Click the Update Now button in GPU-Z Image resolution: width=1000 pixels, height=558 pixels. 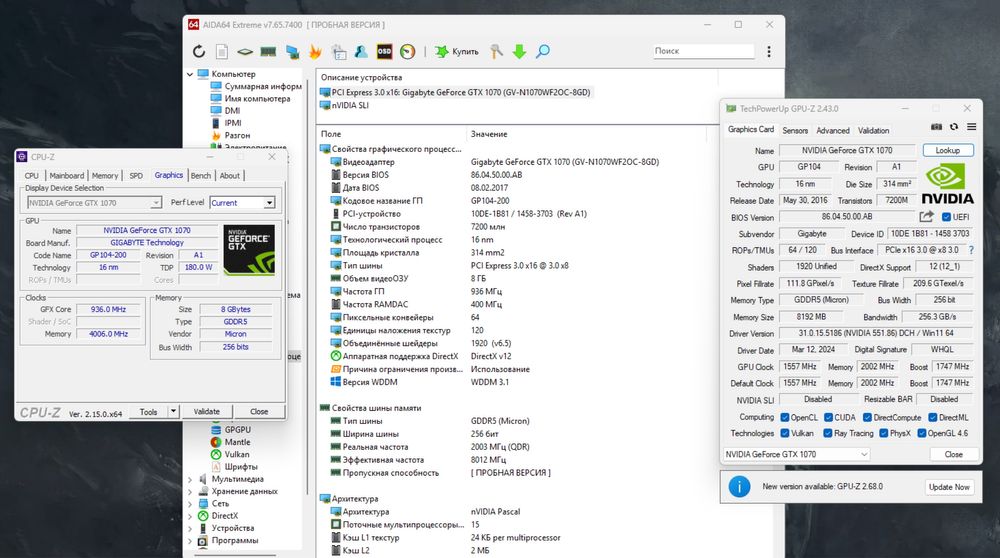pos(949,487)
